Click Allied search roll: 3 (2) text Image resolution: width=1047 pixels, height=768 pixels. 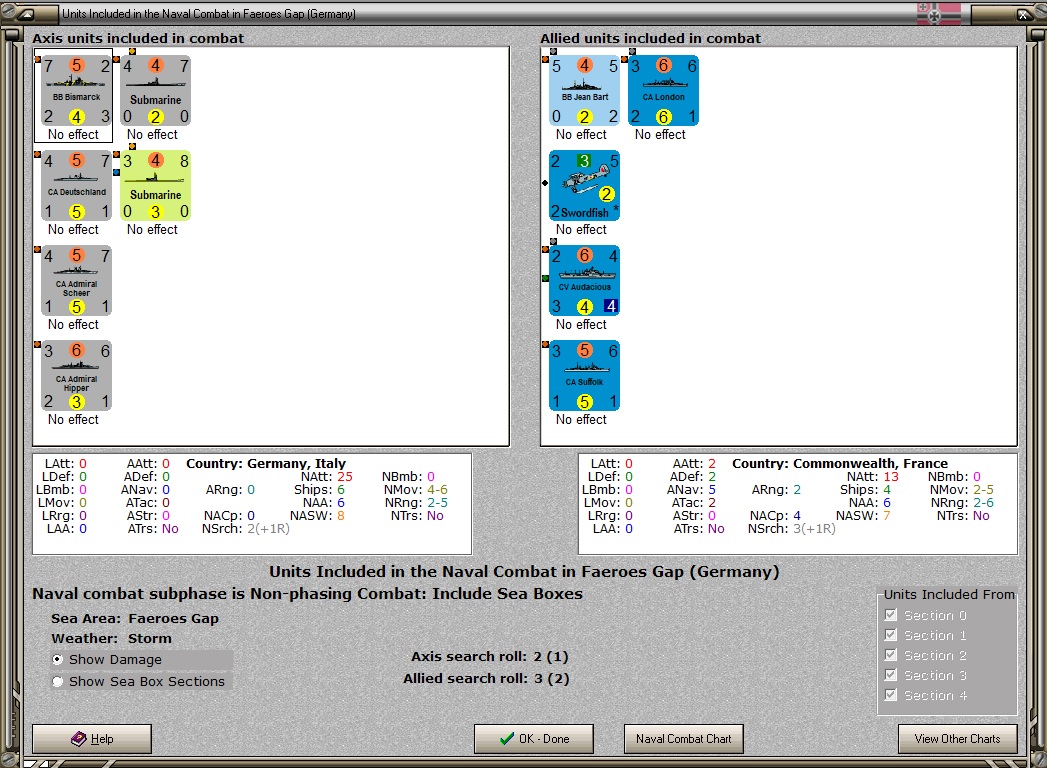(486, 679)
